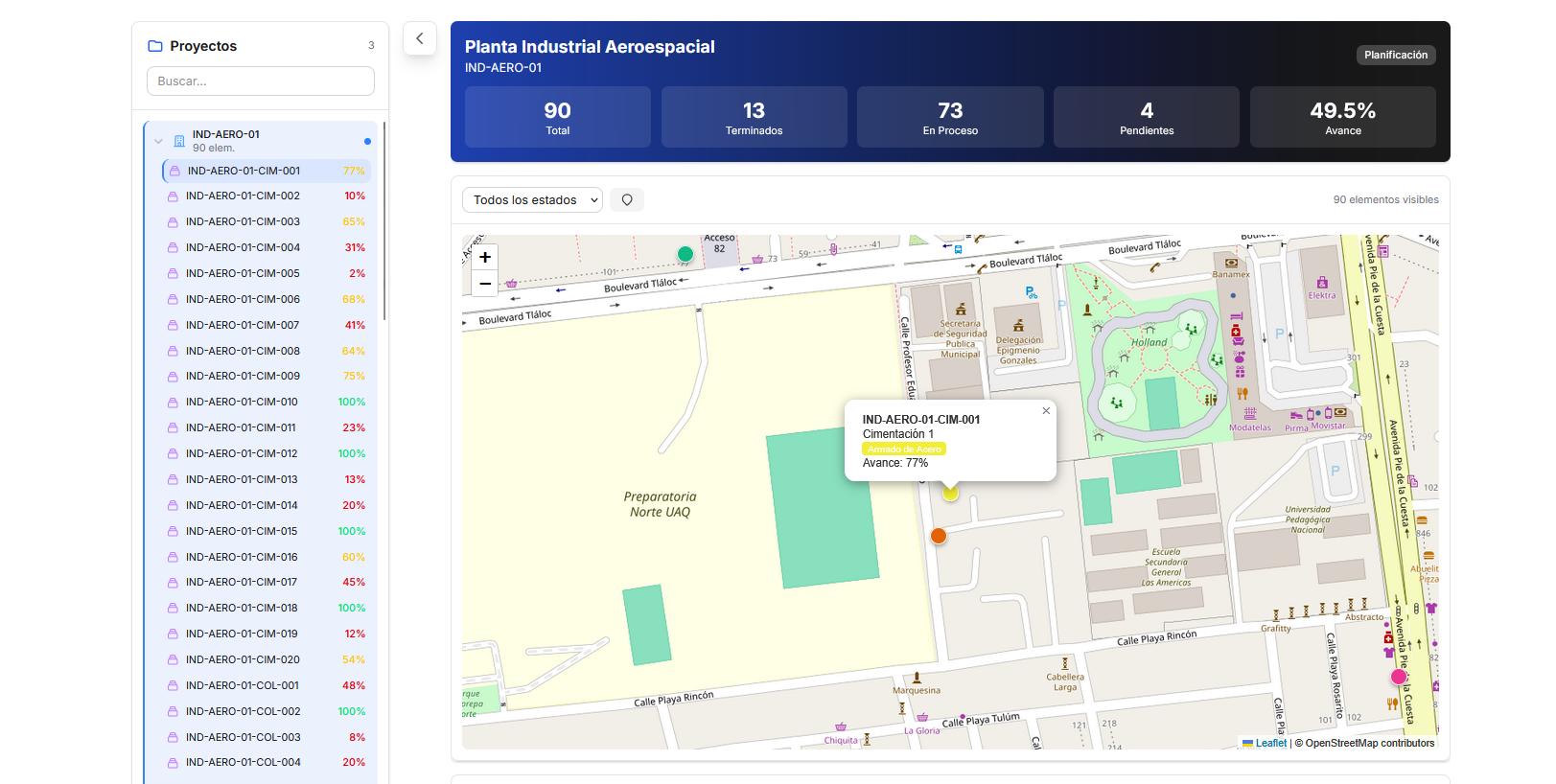Click the pink map marker on Avenida
1556x784 pixels.
pos(1399,677)
